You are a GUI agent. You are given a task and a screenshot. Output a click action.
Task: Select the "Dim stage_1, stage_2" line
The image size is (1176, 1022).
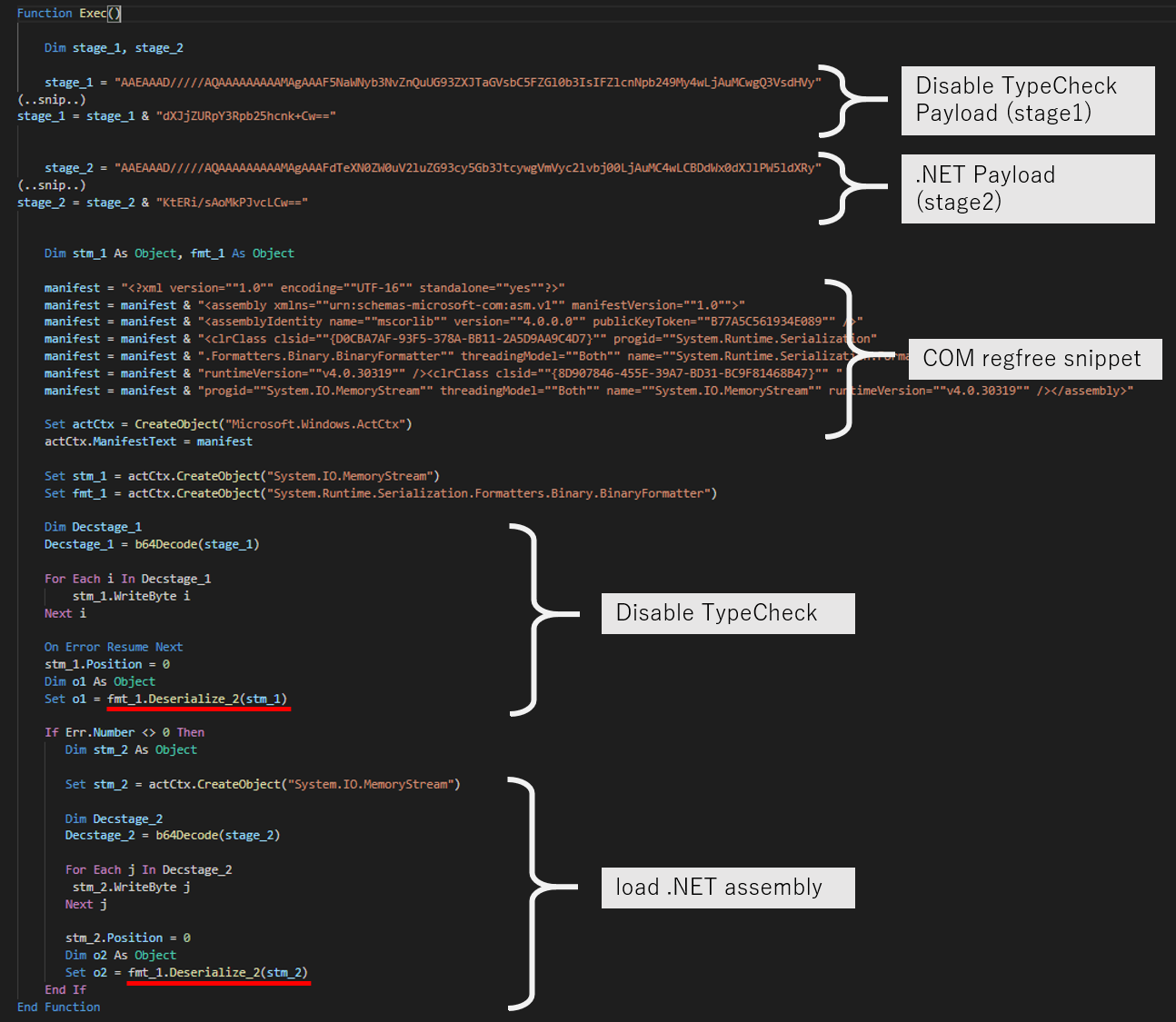[x=114, y=48]
